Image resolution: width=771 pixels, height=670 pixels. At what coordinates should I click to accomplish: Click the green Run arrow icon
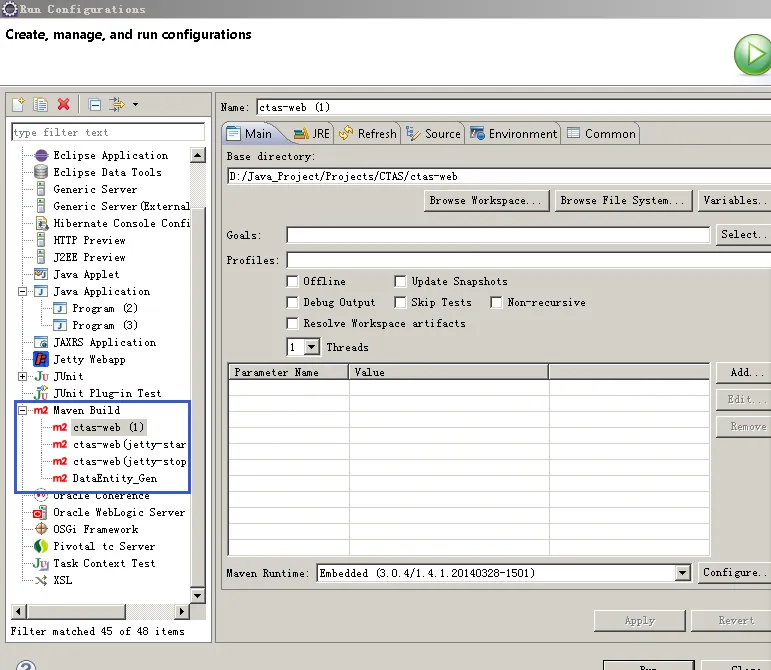[753, 54]
